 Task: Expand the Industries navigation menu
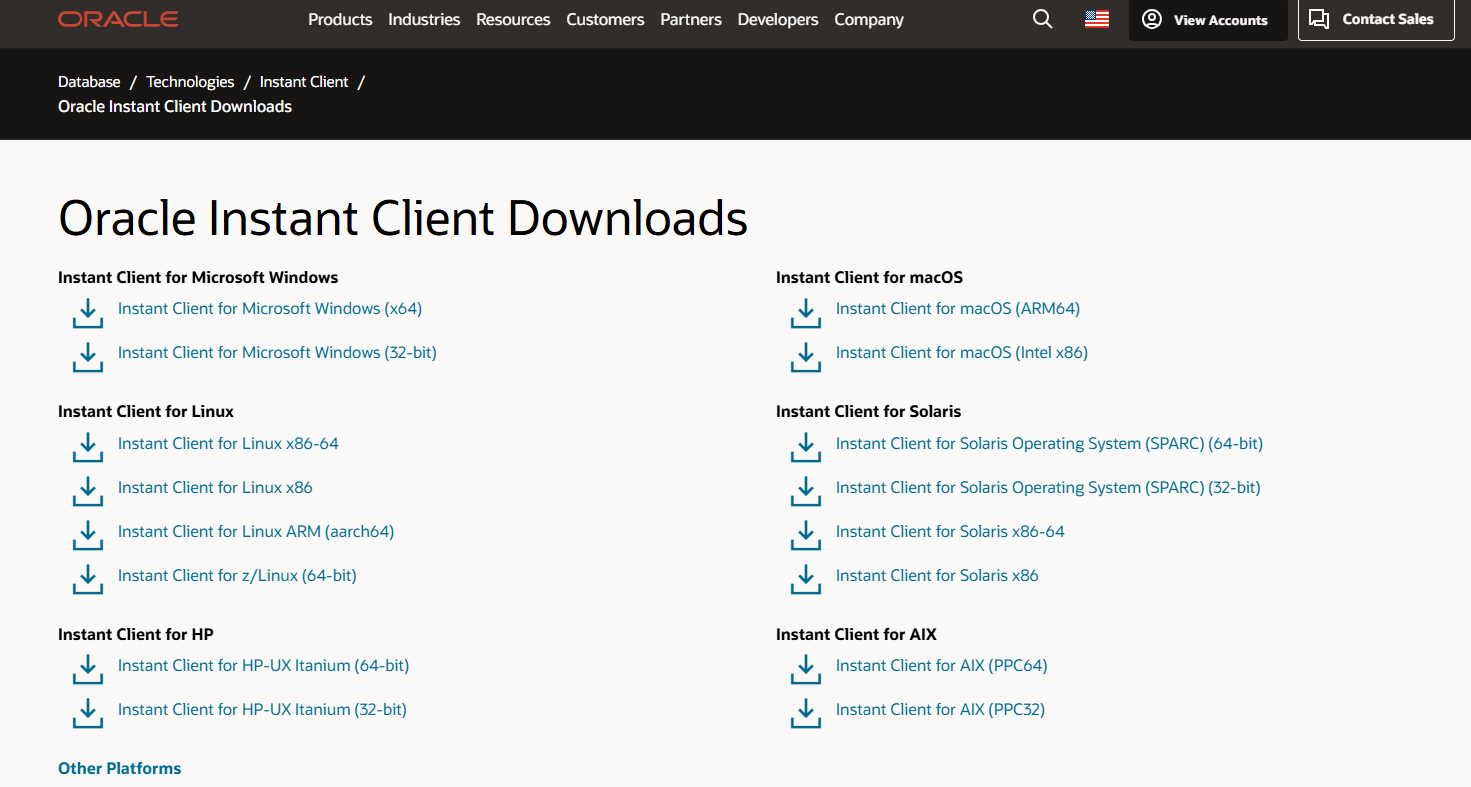424,20
